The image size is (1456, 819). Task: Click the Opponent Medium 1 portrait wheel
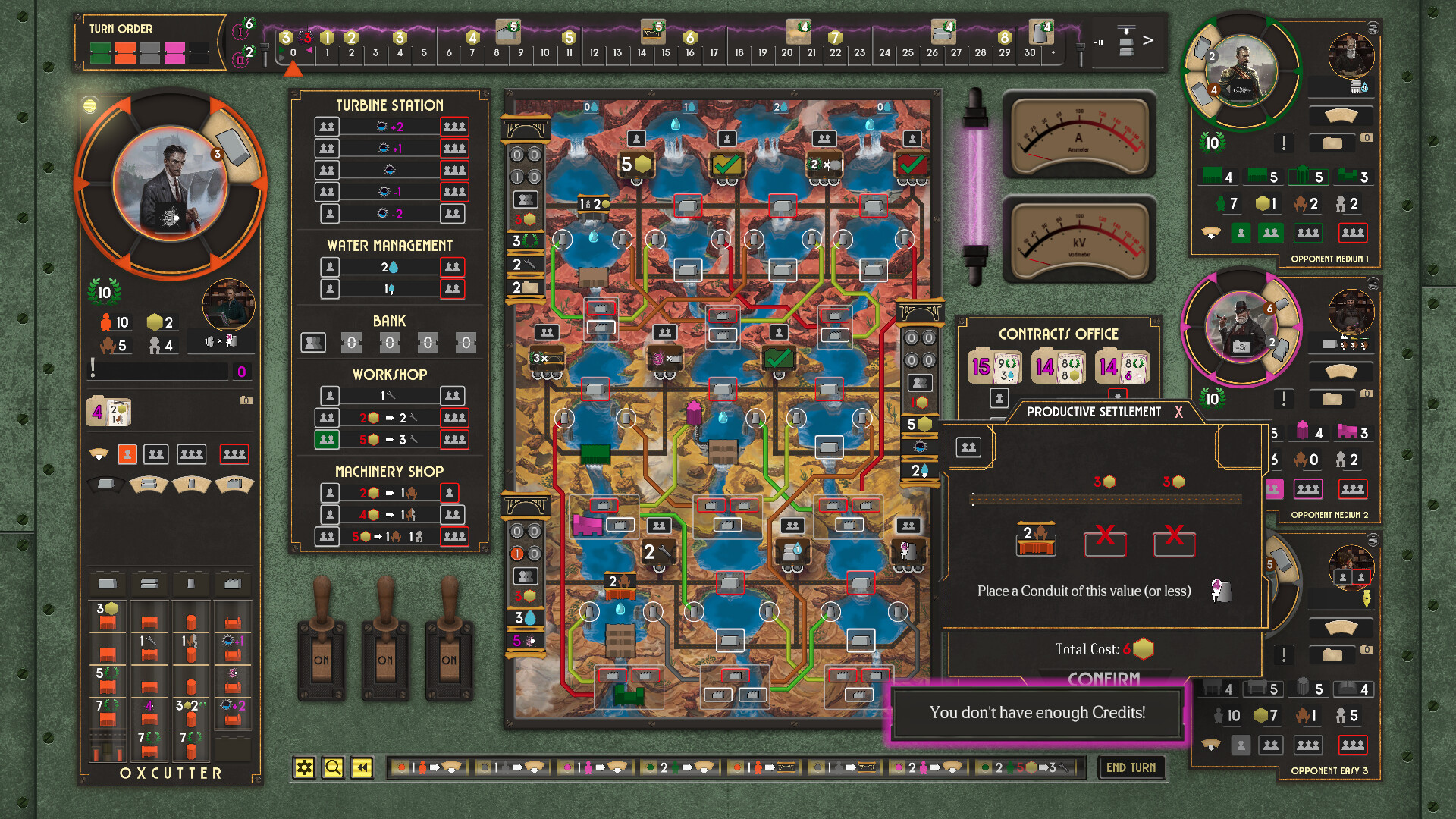pyautogui.click(x=1241, y=71)
